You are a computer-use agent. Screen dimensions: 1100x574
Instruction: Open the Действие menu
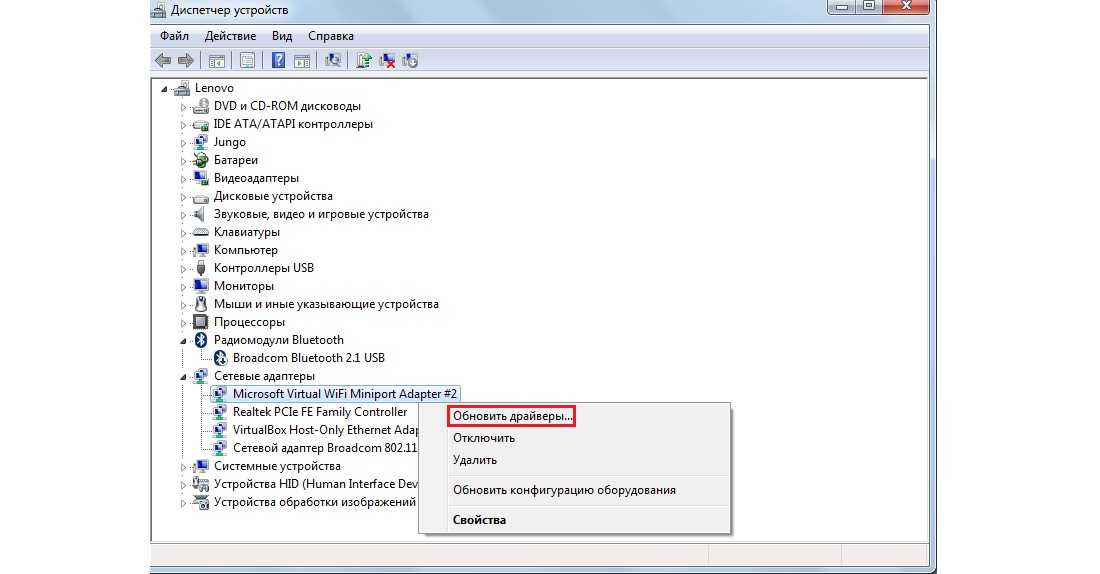pos(230,36)
